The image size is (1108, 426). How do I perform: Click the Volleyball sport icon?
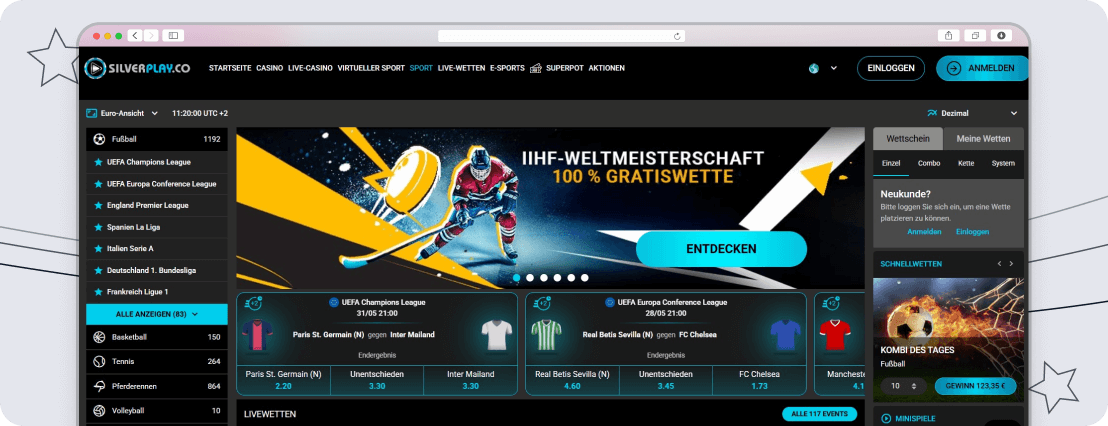99,410
